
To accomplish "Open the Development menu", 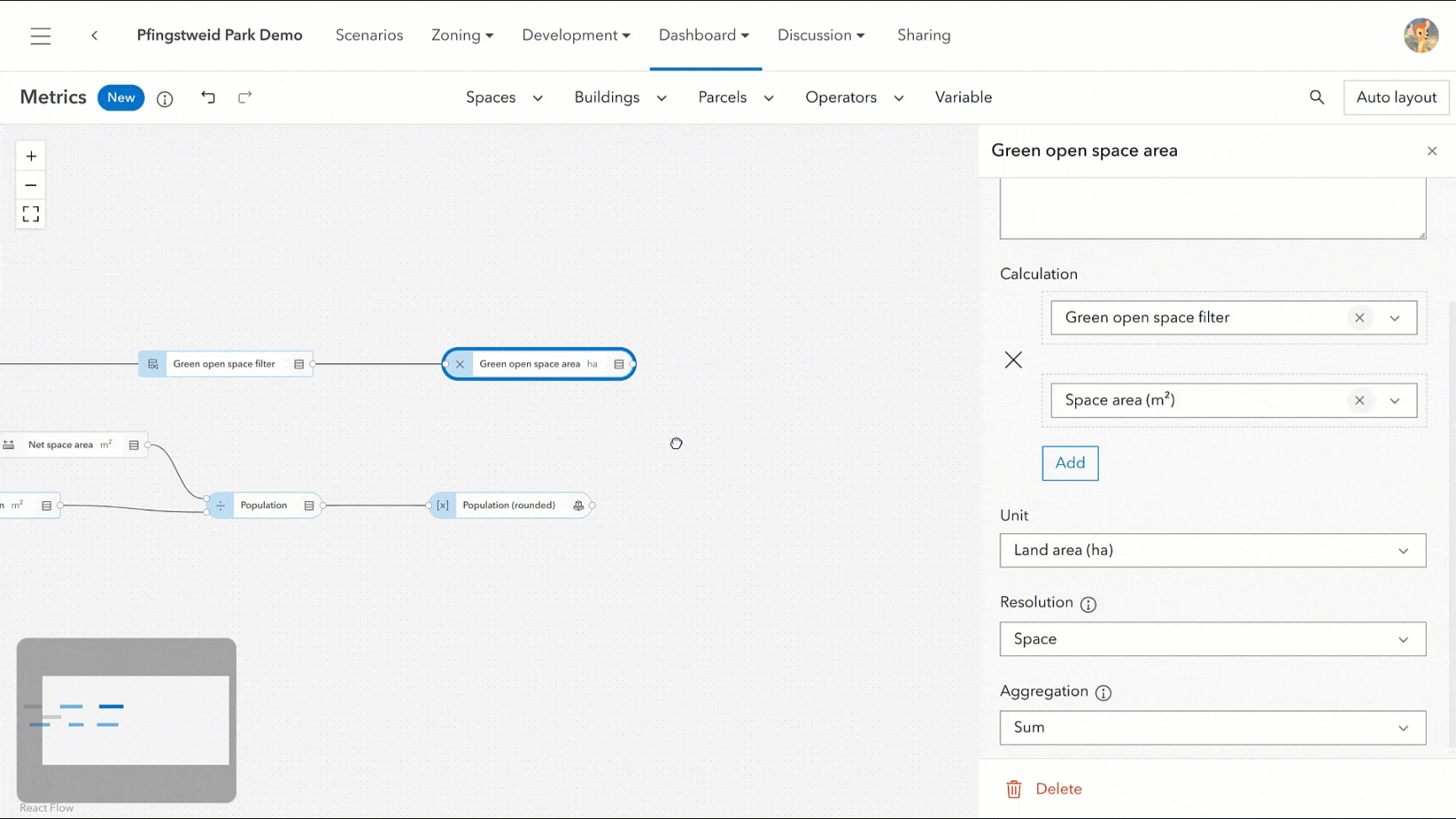I will click(x=575, y=35).
